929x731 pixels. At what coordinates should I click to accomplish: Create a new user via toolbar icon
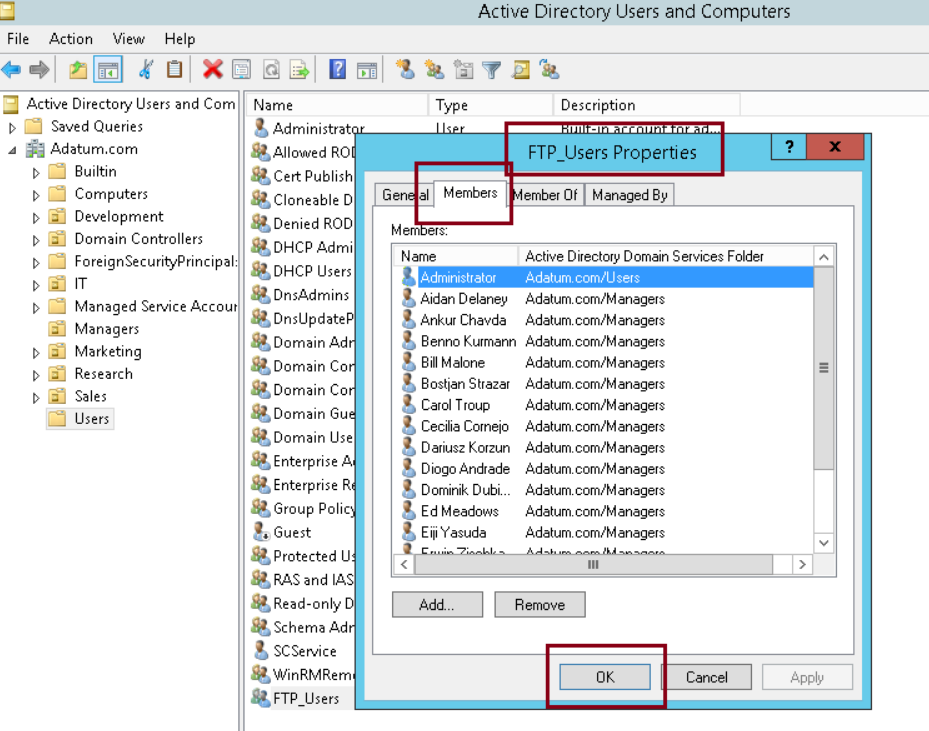tap(405, 70)
